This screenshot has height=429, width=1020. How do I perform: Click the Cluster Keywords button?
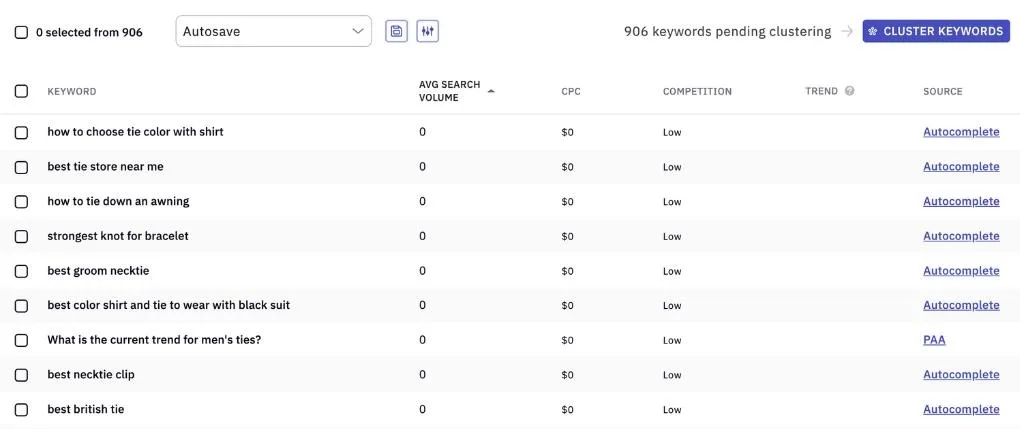pos(936,31)
